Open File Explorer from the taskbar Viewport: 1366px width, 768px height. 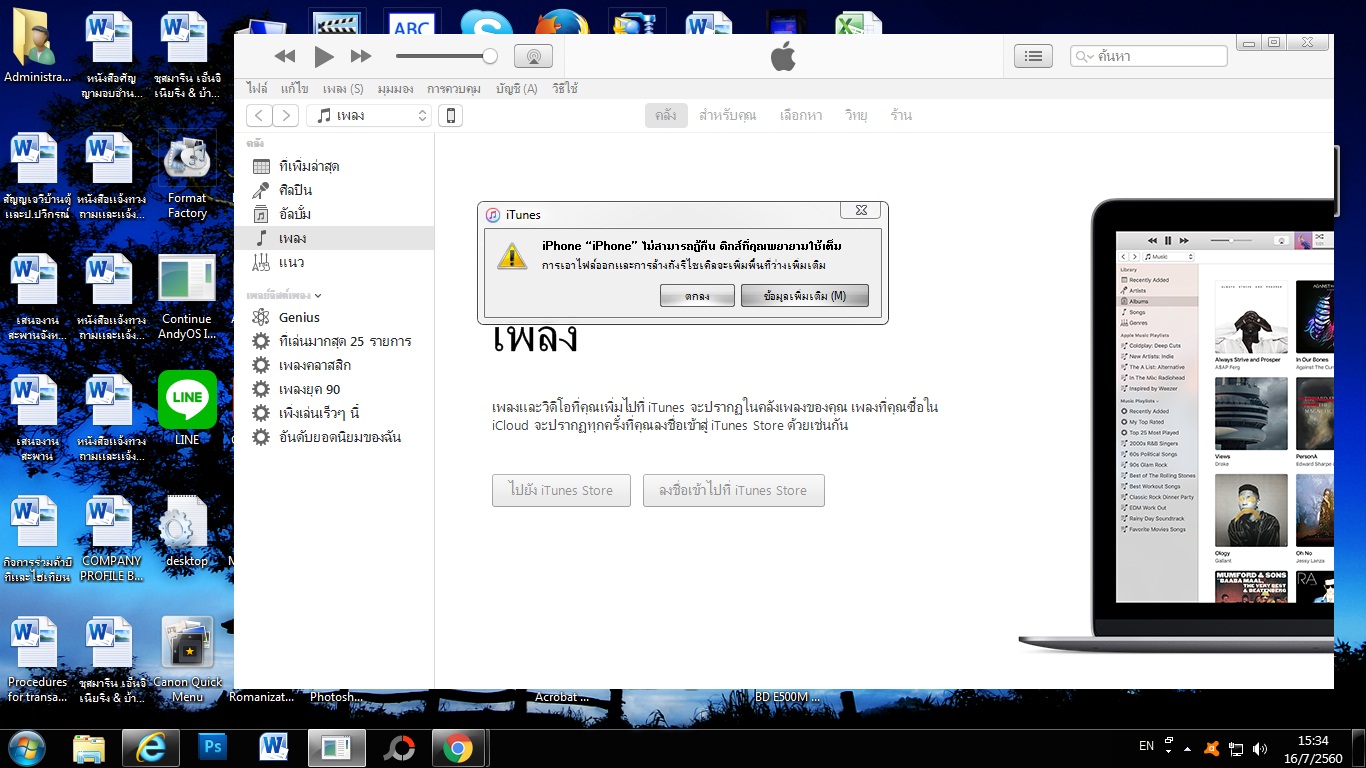[x=89, y=748]
